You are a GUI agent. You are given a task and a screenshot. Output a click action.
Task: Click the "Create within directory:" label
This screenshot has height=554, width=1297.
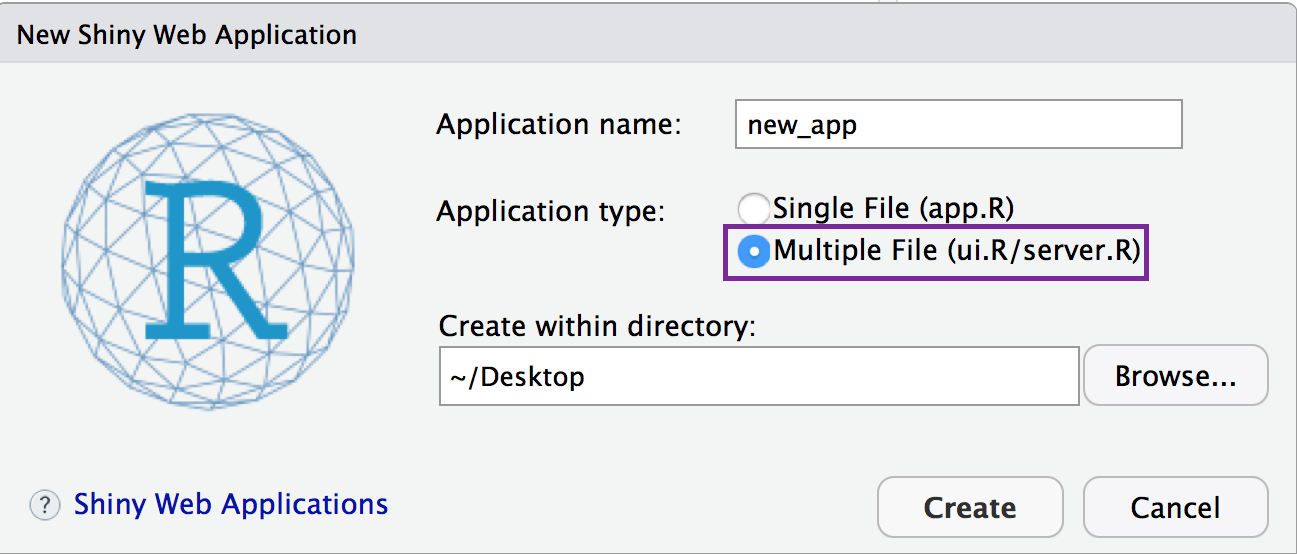pos(597,326)
